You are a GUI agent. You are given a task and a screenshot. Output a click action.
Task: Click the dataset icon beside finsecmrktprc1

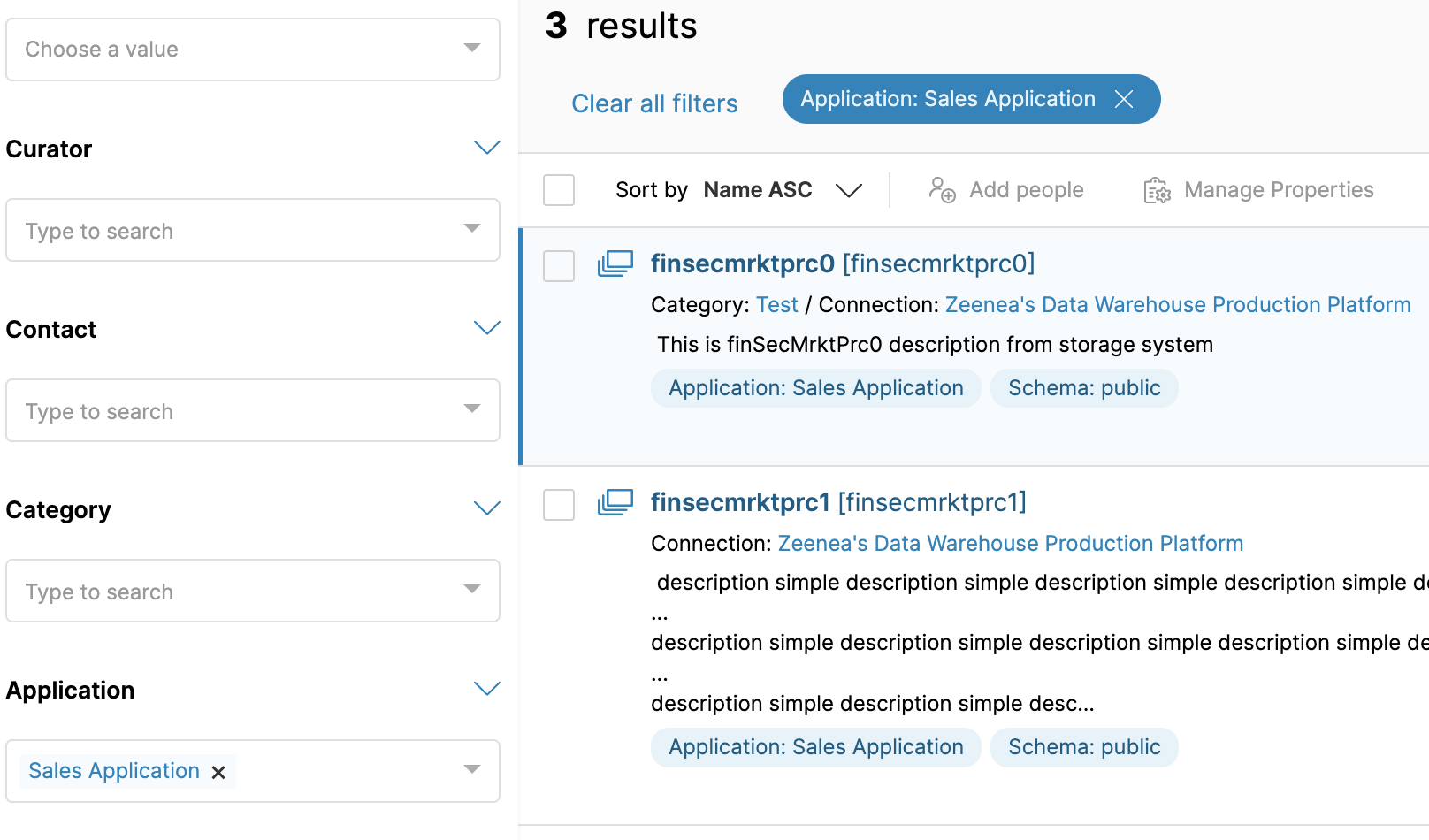coord(615,502)
